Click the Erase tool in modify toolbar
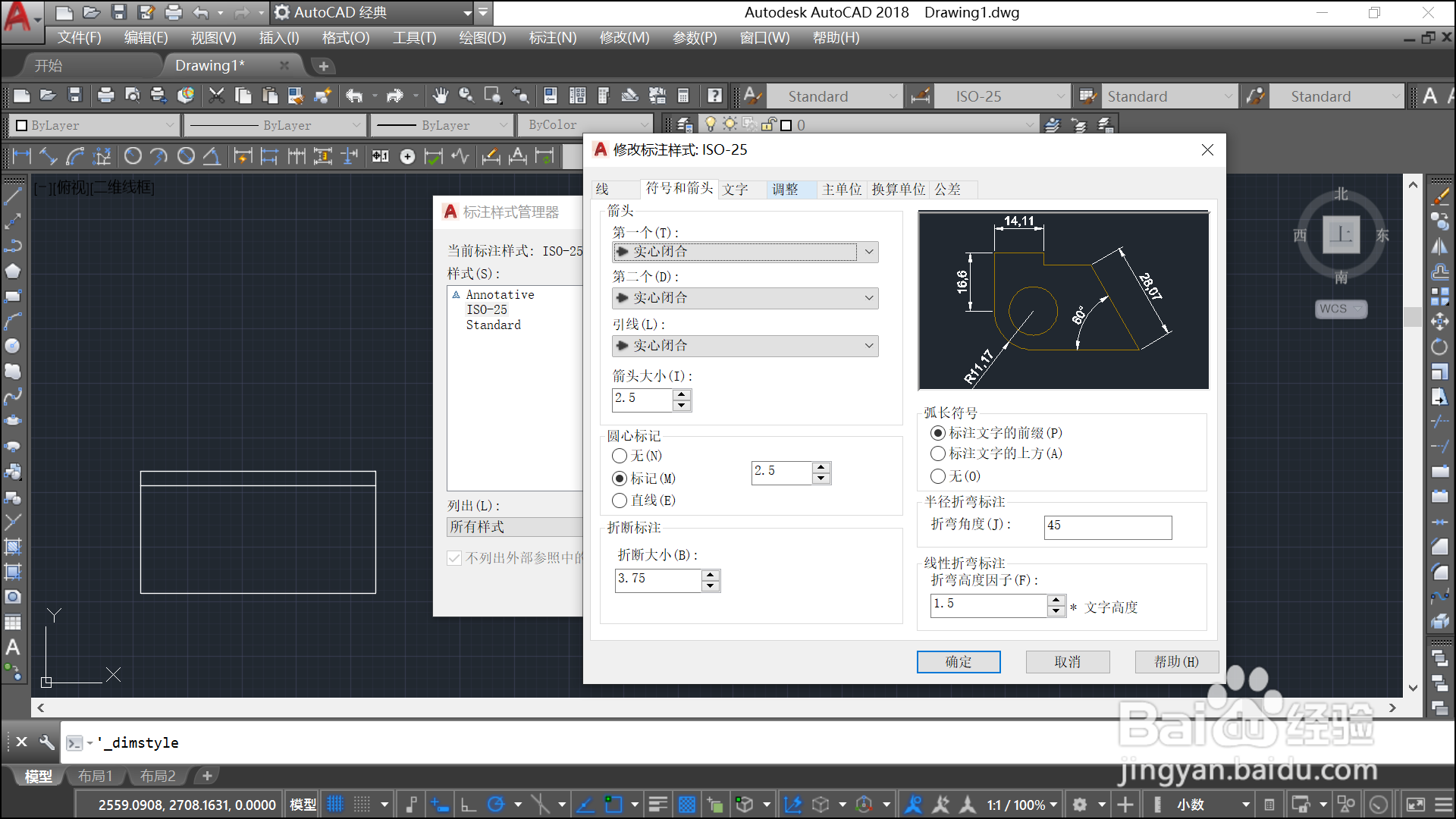The width and height of the screenshot is (1456, 819). pos(1439,196)
